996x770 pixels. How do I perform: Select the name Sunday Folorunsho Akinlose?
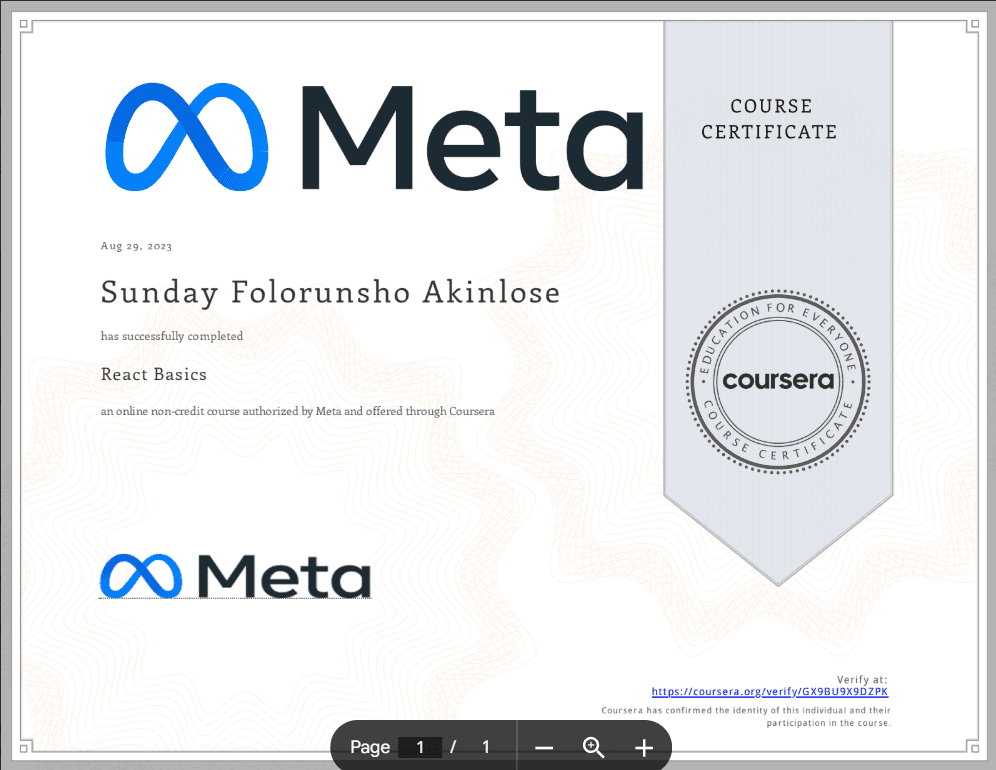coord(330,293)
